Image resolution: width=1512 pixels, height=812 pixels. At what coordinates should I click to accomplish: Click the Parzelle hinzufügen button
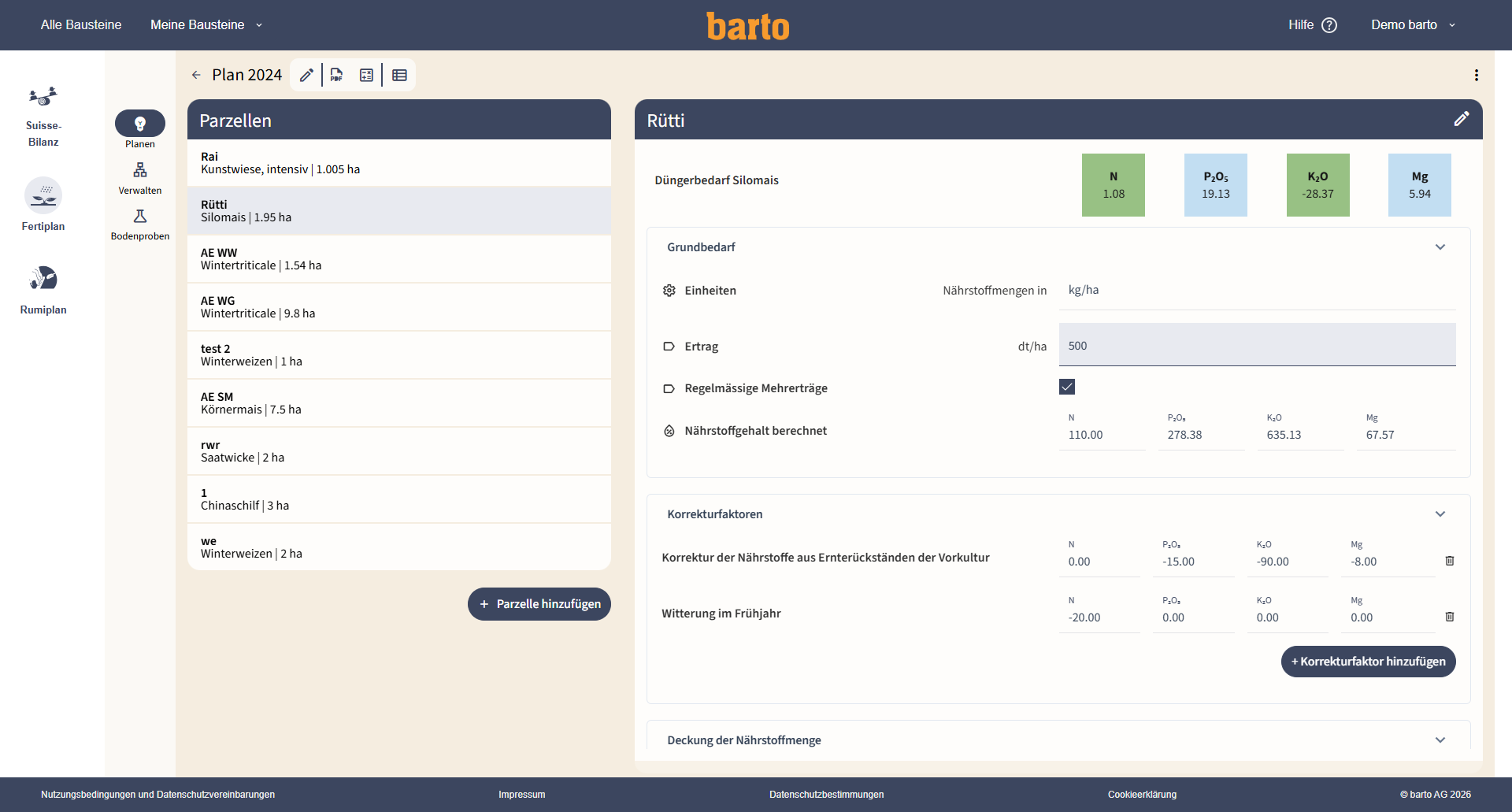[x=539, y=604]
